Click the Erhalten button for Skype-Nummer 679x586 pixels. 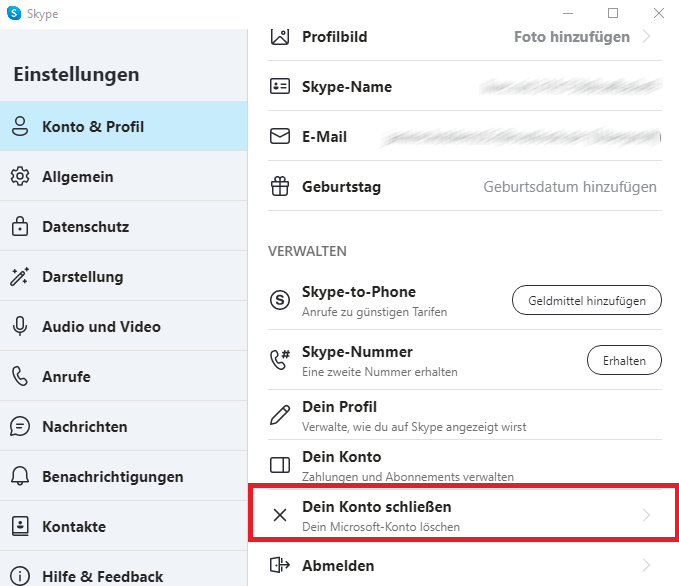624,360
